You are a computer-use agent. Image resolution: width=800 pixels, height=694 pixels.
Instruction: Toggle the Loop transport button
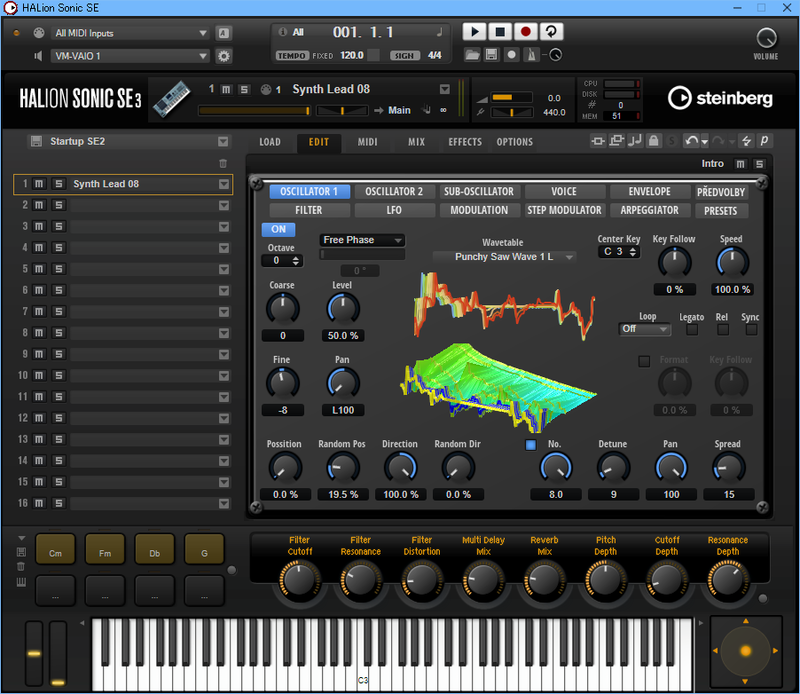coord(551,32)
